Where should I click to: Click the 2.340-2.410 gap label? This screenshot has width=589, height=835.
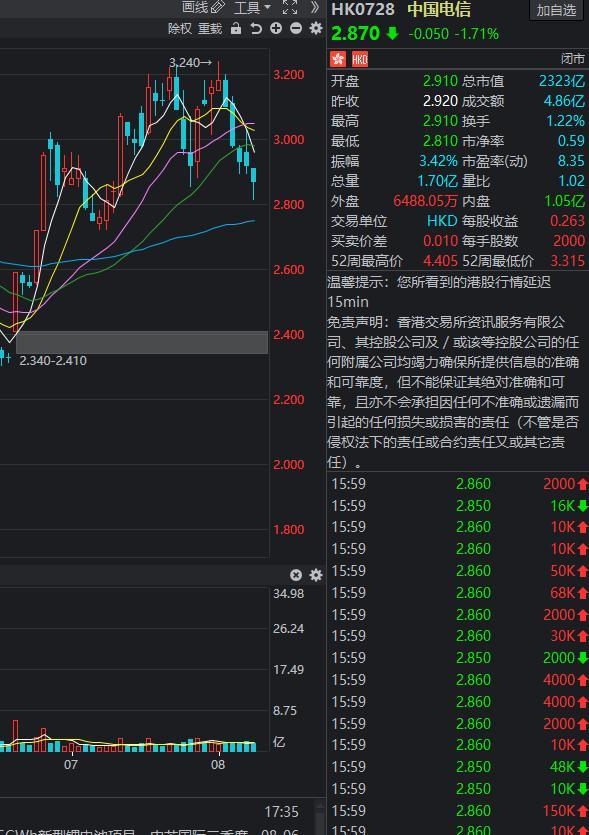coord(53,361)
